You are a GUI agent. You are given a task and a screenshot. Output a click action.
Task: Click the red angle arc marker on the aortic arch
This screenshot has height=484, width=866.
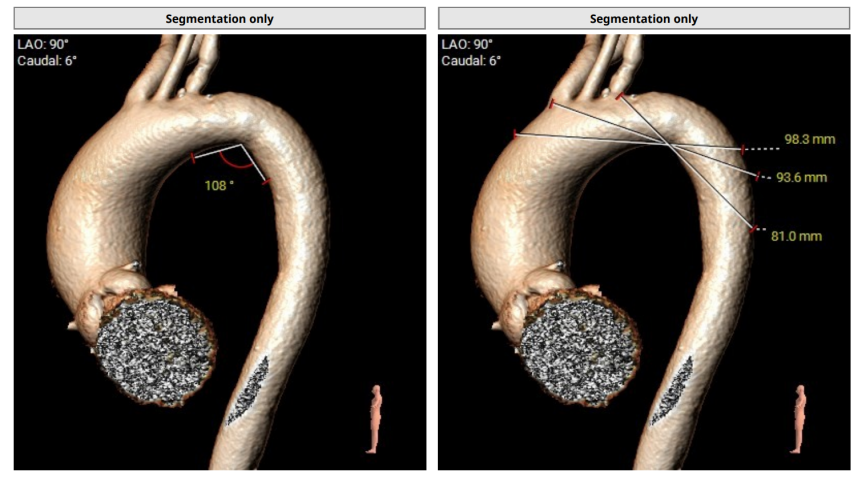tap(236, 162)
